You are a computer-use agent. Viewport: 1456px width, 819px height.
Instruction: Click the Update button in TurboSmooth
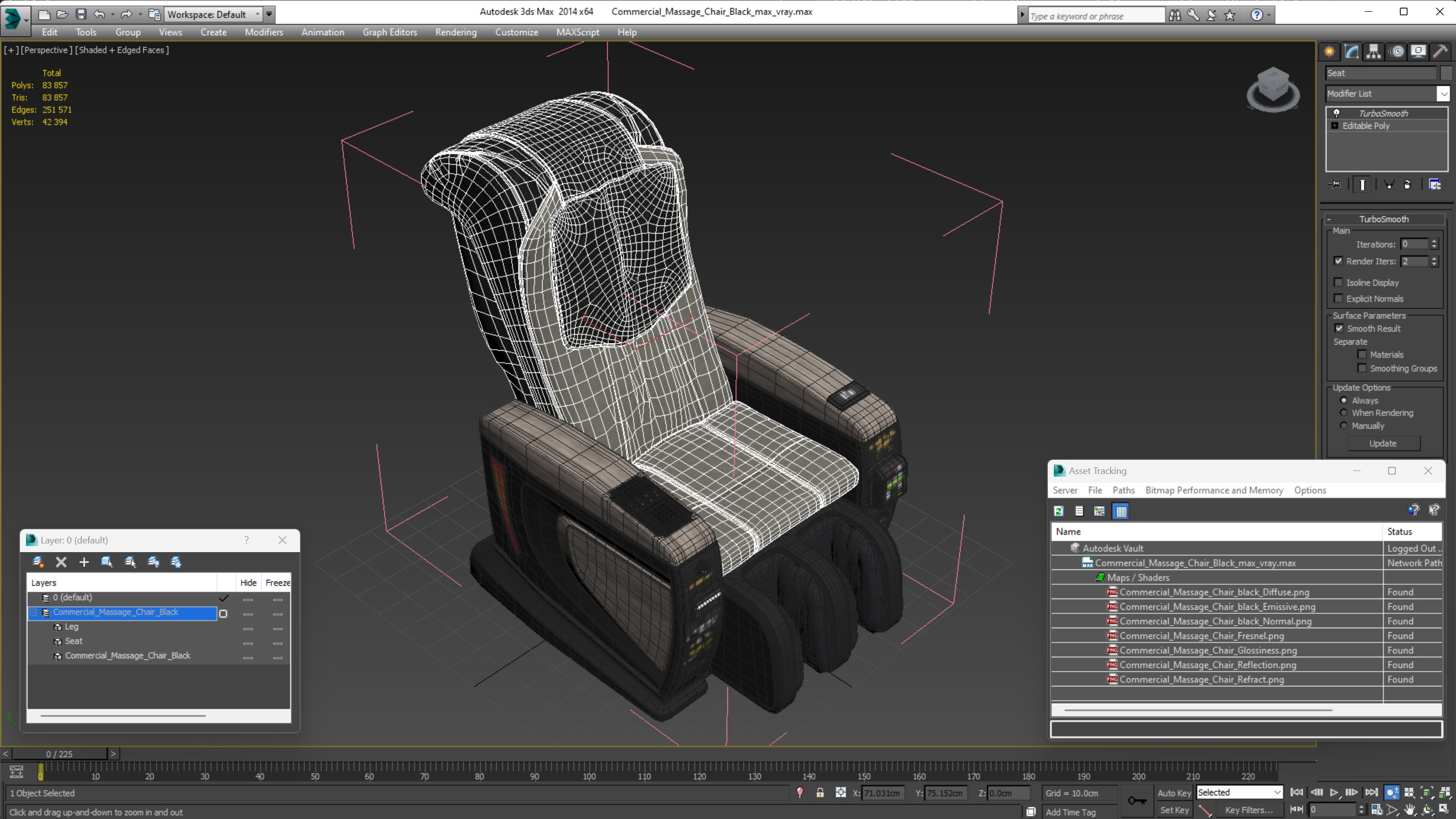(x=1384, y=443)
